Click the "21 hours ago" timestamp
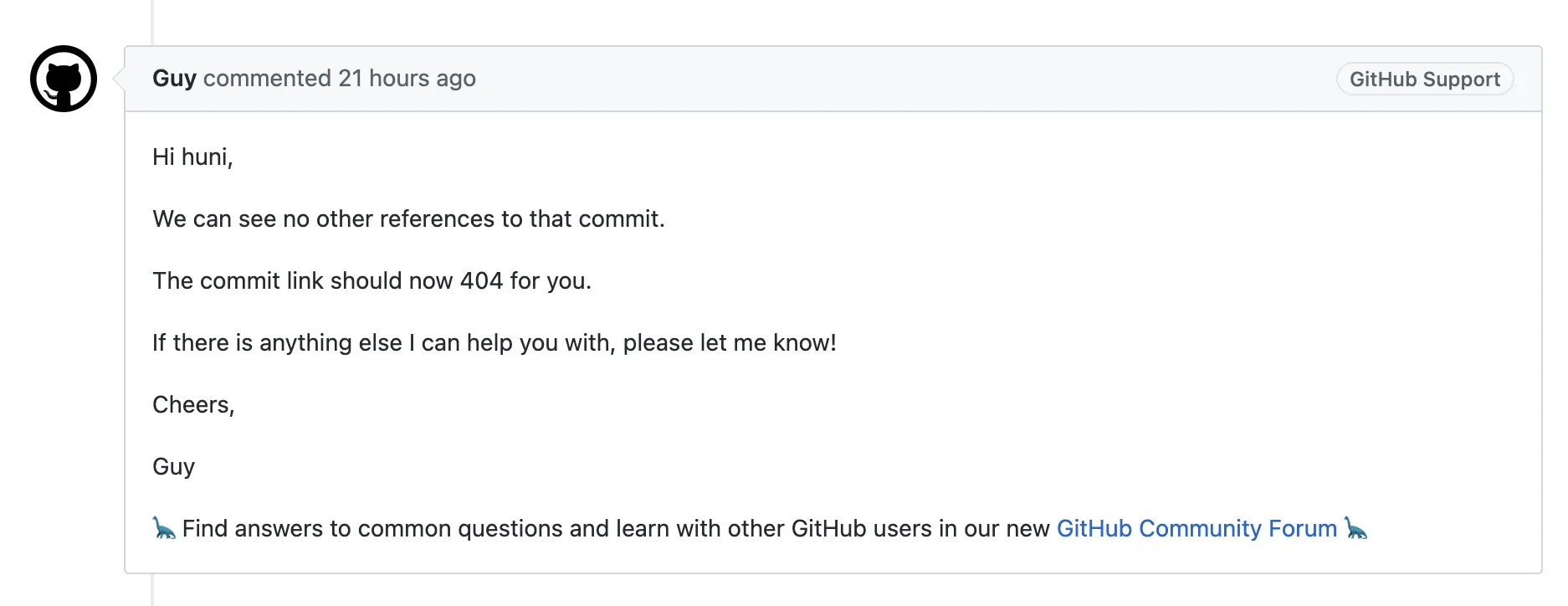The image size is (1568, 606). tap(407, 79)
